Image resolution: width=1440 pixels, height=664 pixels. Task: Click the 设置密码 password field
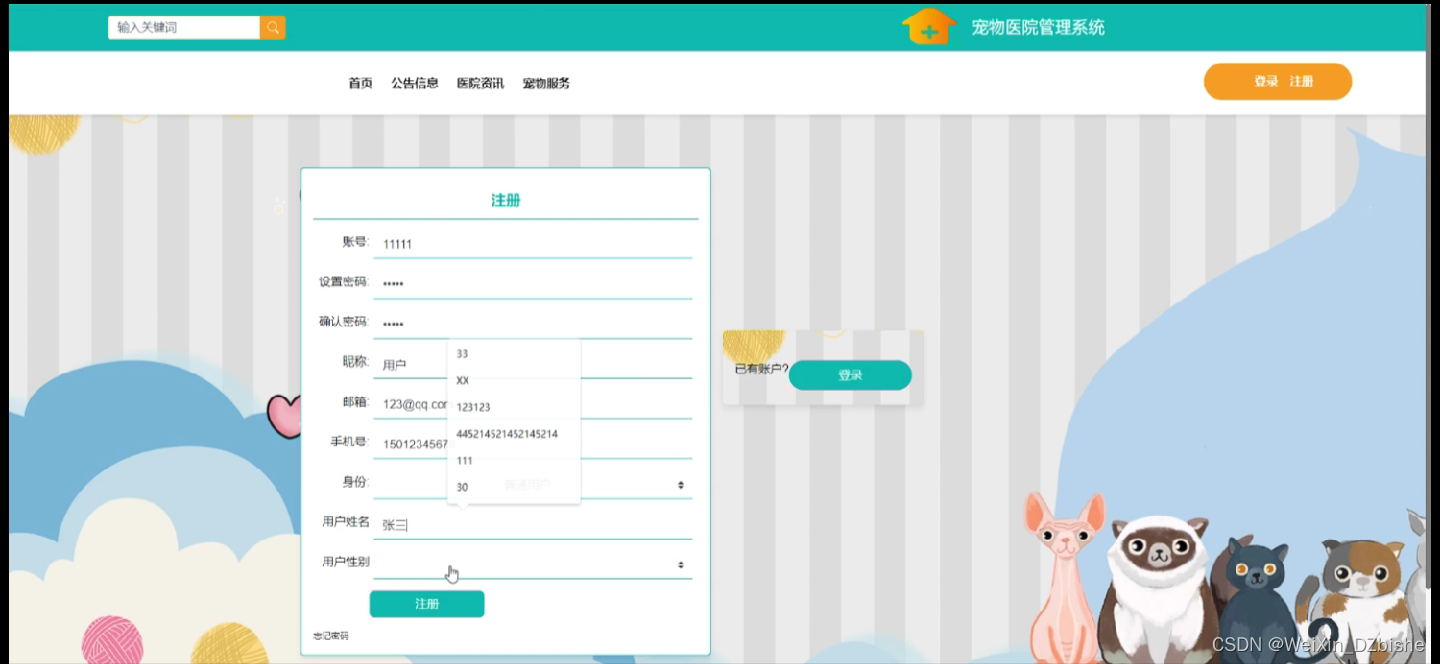(533, 283)
